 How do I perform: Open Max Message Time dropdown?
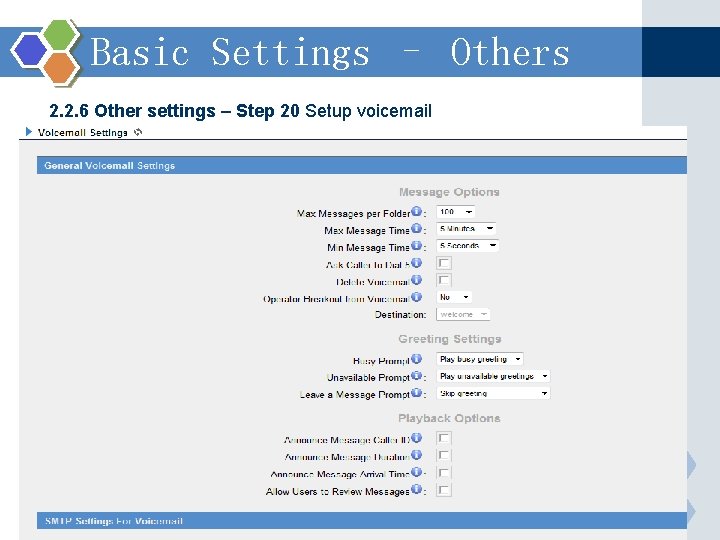click(466, 229)
